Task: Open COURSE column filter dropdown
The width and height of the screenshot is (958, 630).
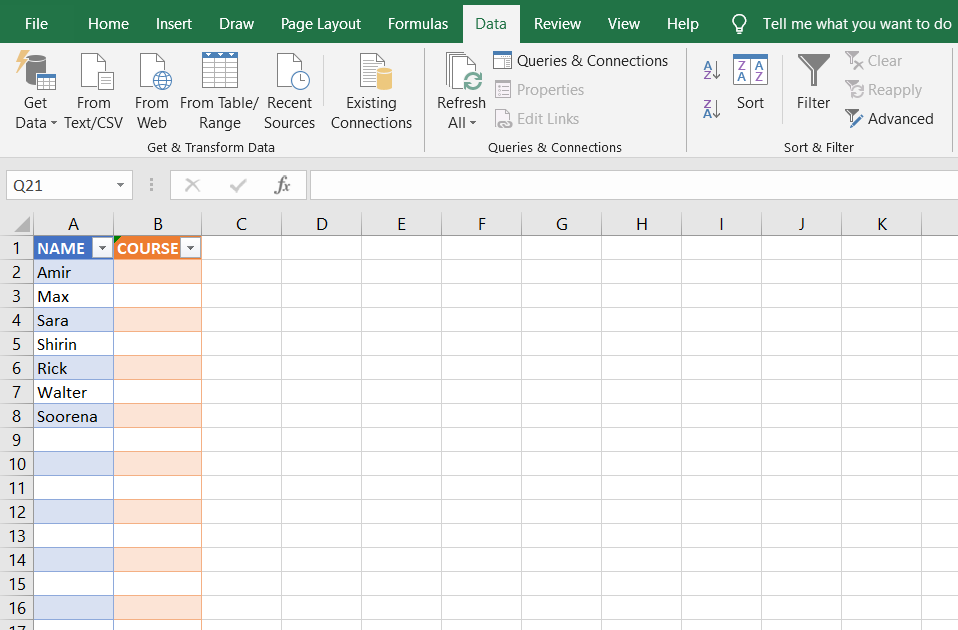Action: [191, 248]
